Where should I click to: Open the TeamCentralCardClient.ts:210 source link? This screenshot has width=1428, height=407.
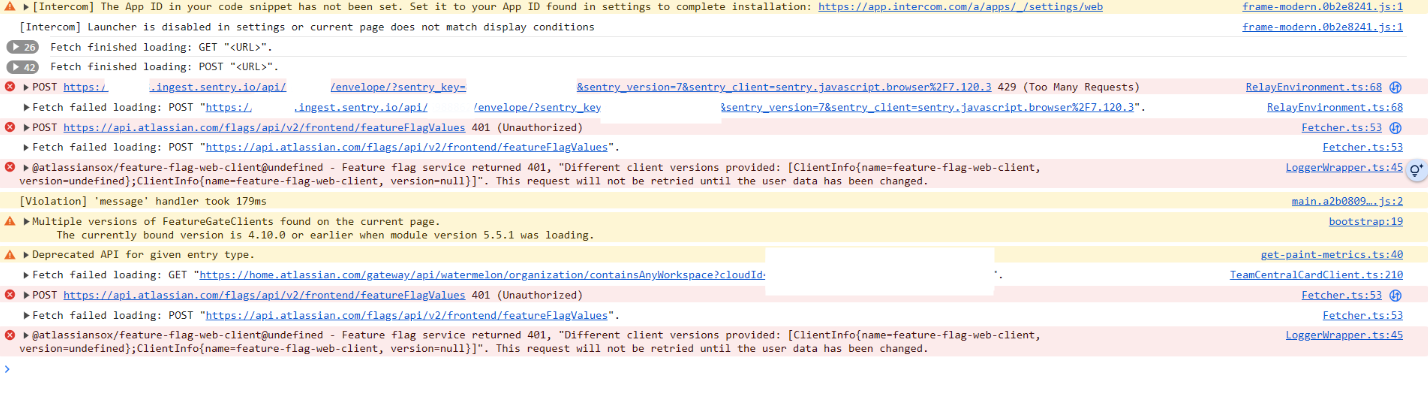tap(1316, 275)
